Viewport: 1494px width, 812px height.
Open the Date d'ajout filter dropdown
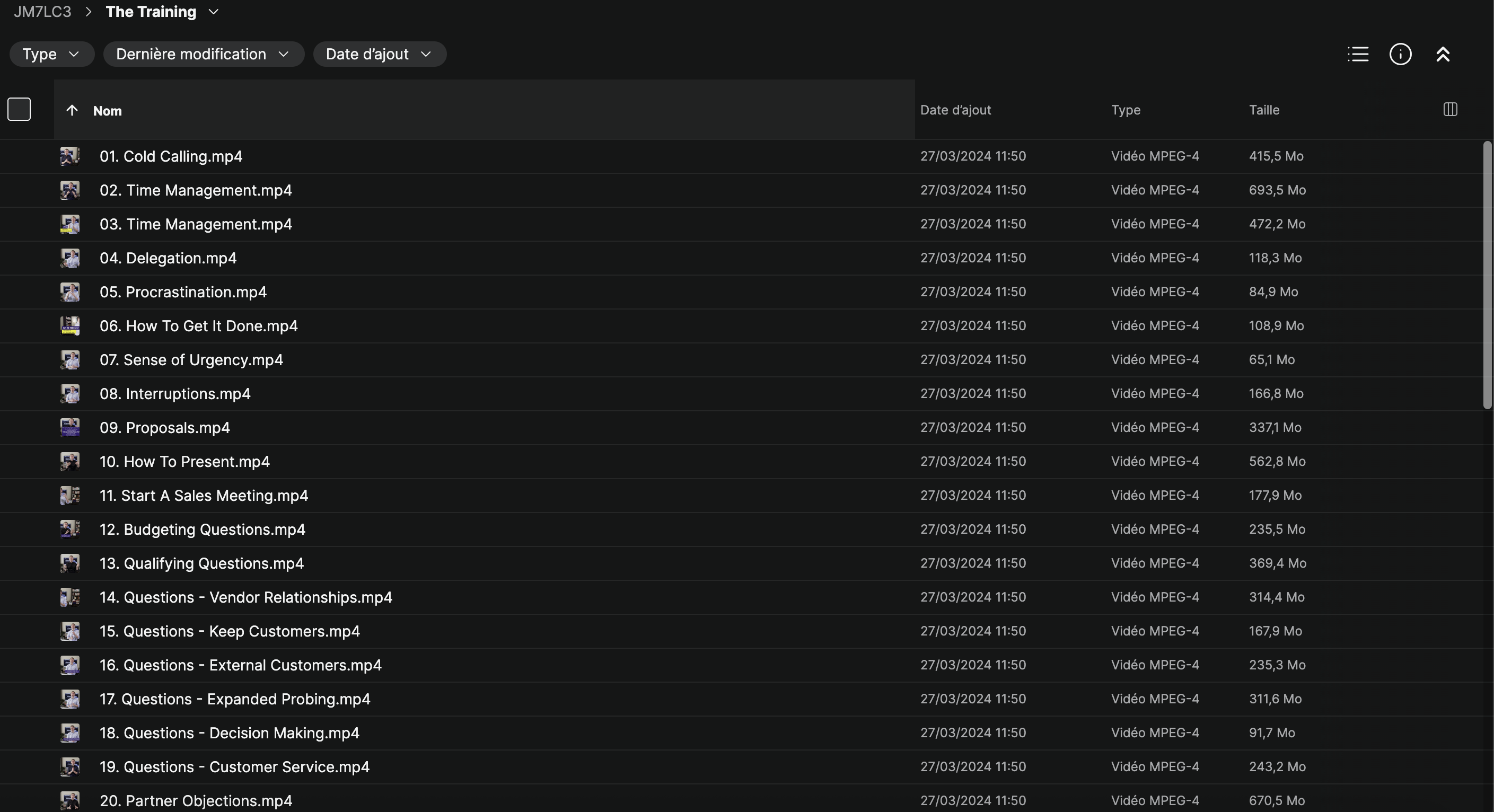(379, 54)
